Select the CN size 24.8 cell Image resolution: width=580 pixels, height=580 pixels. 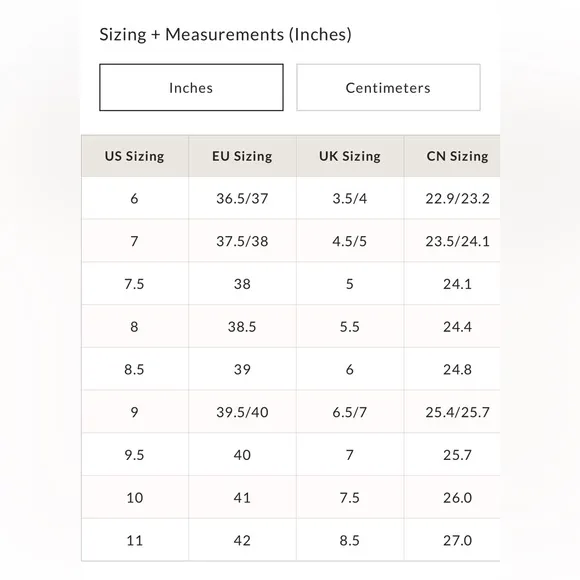coord(452,369)
